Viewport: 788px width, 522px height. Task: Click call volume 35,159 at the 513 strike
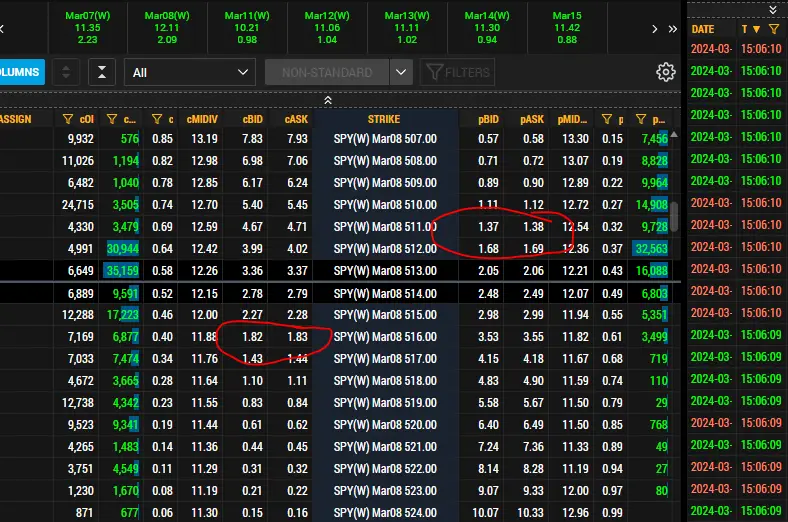pos(122,271)
